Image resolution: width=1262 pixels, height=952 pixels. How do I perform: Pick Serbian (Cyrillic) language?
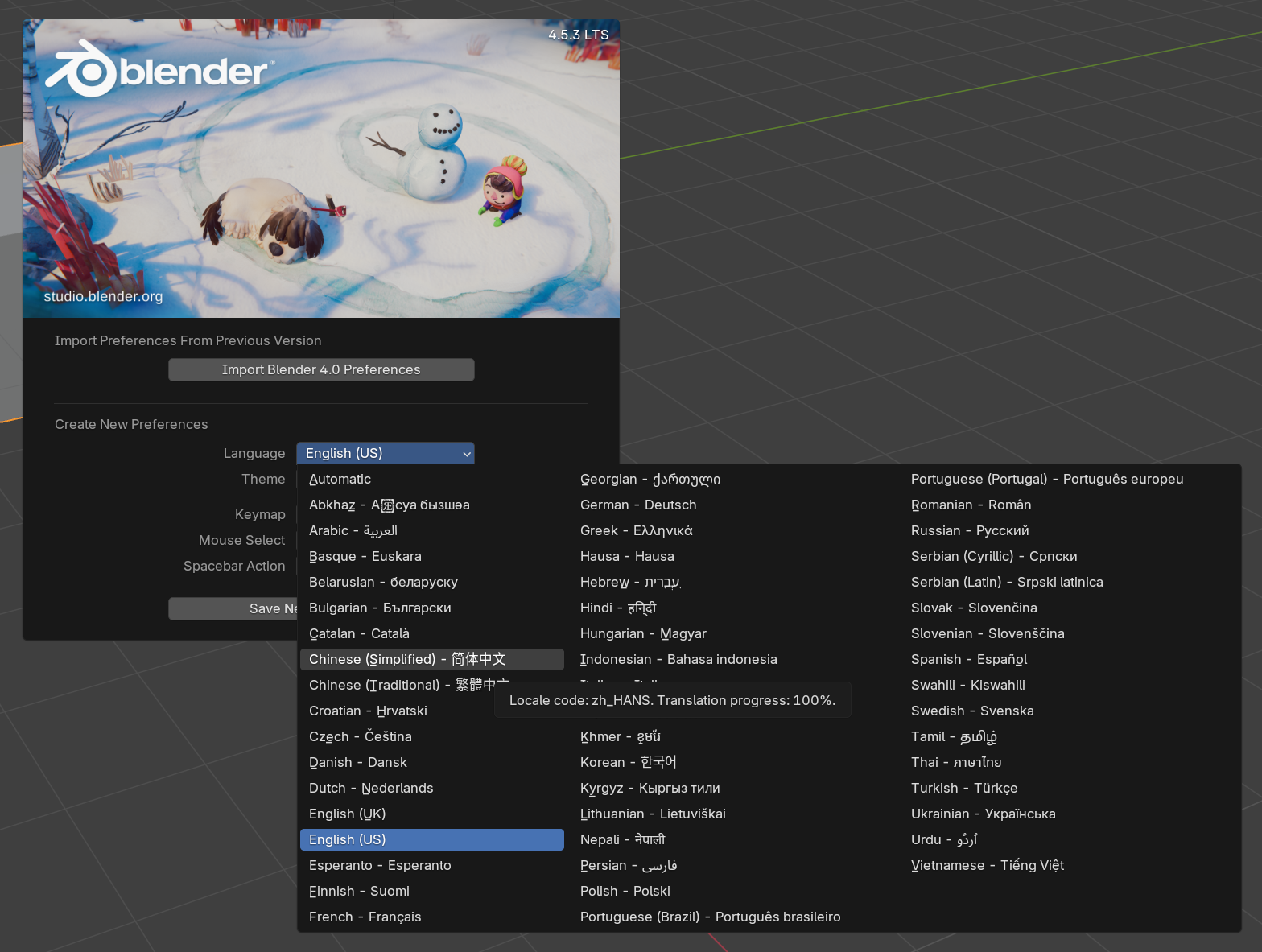[1070, 556]
